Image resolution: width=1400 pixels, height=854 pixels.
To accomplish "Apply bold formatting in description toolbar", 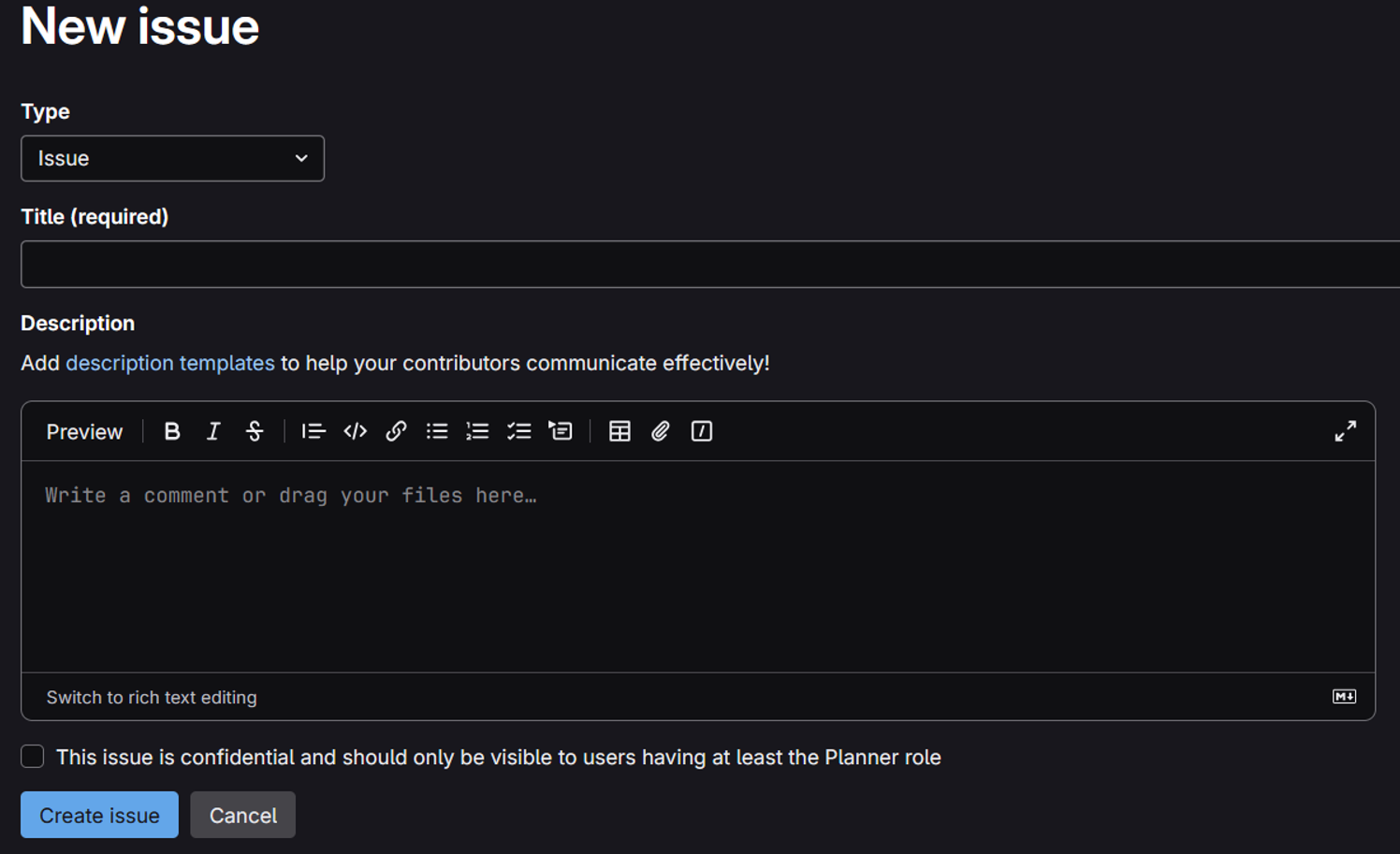I will (172, 431).
